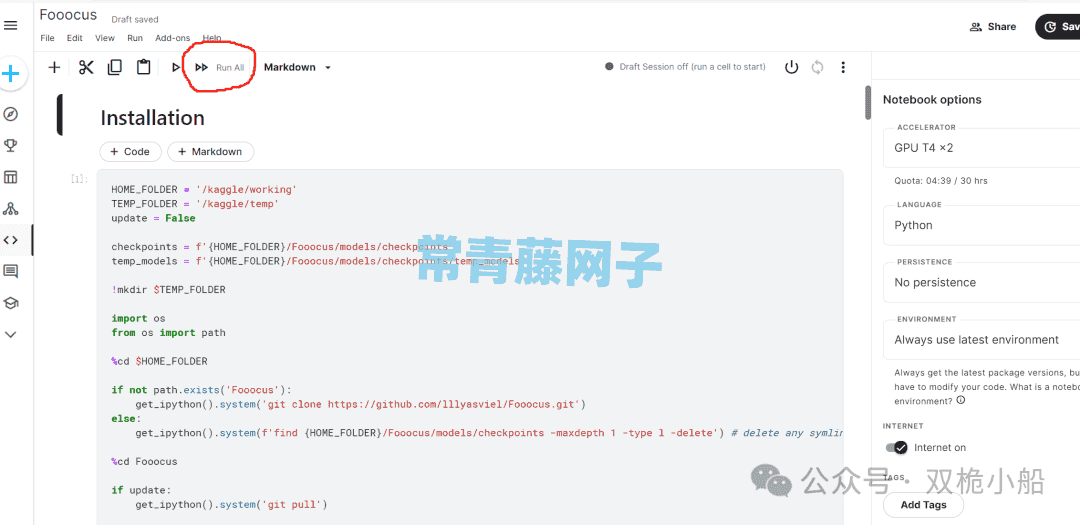Image resolution: width=1080 pixels, height=525 pixels.
Task: Expand More chevron in left sidebar
Action: (10, 334)
